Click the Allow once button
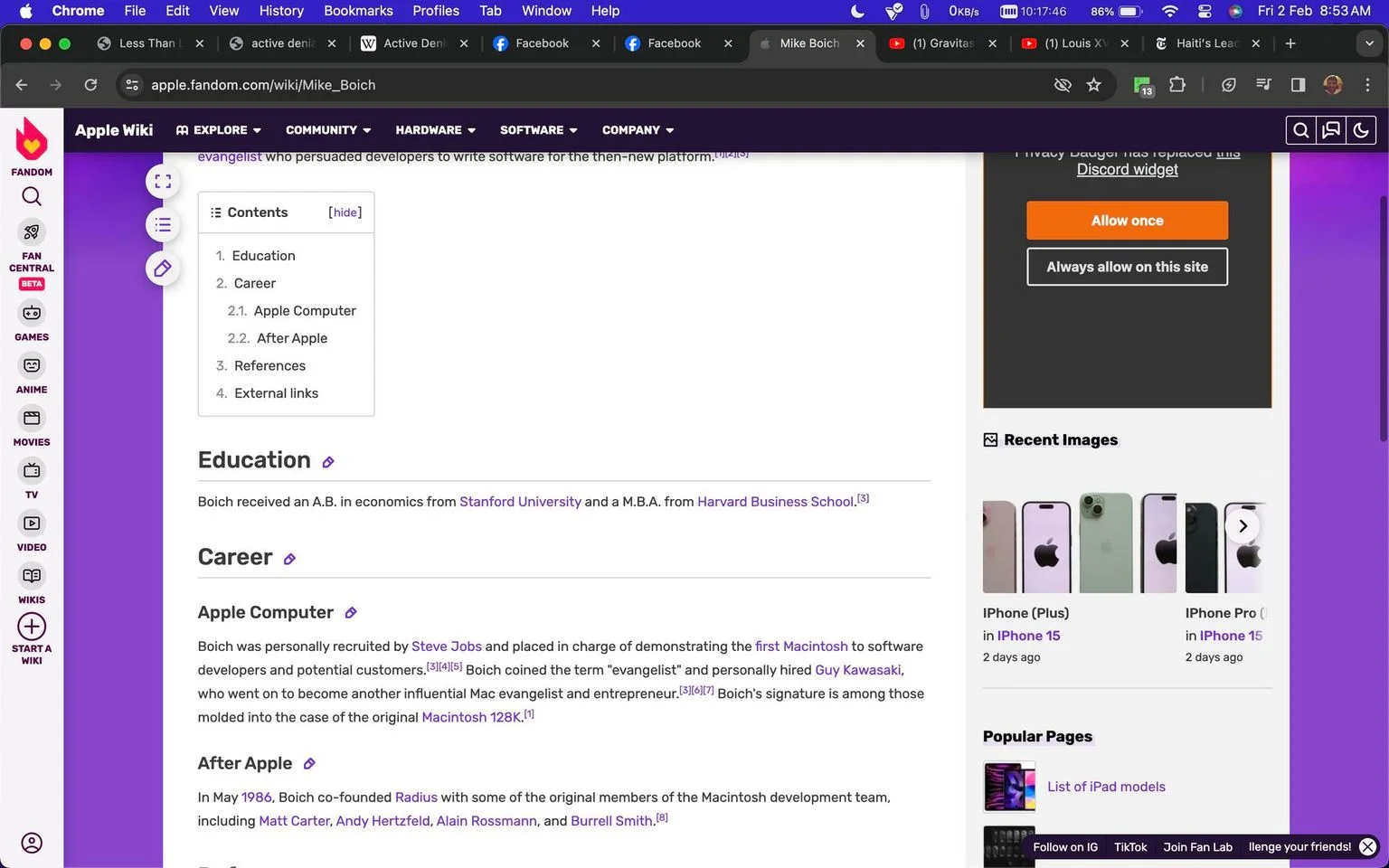 (x=1127, y=221)
